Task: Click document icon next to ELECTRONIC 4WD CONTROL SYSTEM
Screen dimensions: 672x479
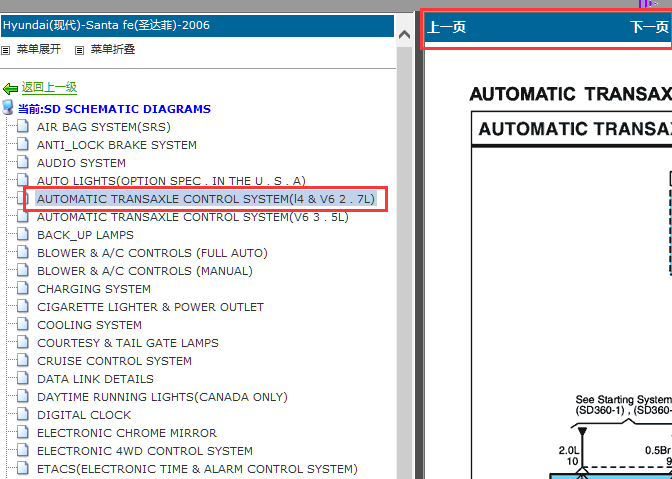Action: point(23,450)
